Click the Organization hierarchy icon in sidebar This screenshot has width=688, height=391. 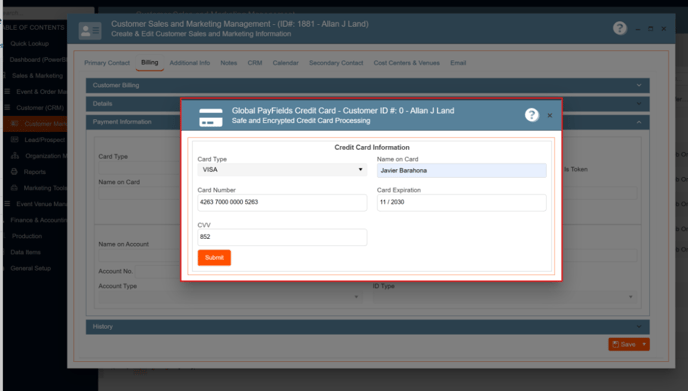click(15, 156)
